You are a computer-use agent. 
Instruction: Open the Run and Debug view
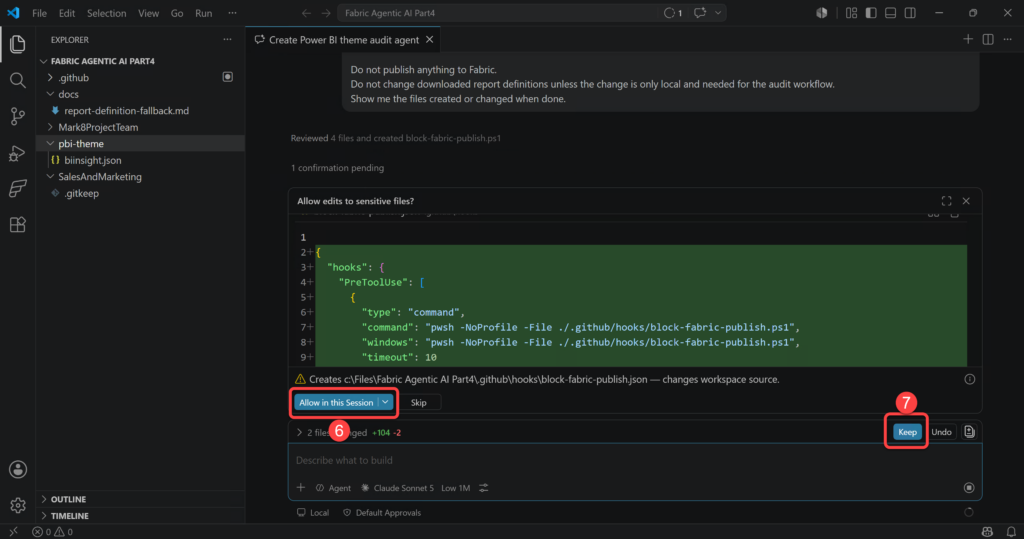pos(18,153)
